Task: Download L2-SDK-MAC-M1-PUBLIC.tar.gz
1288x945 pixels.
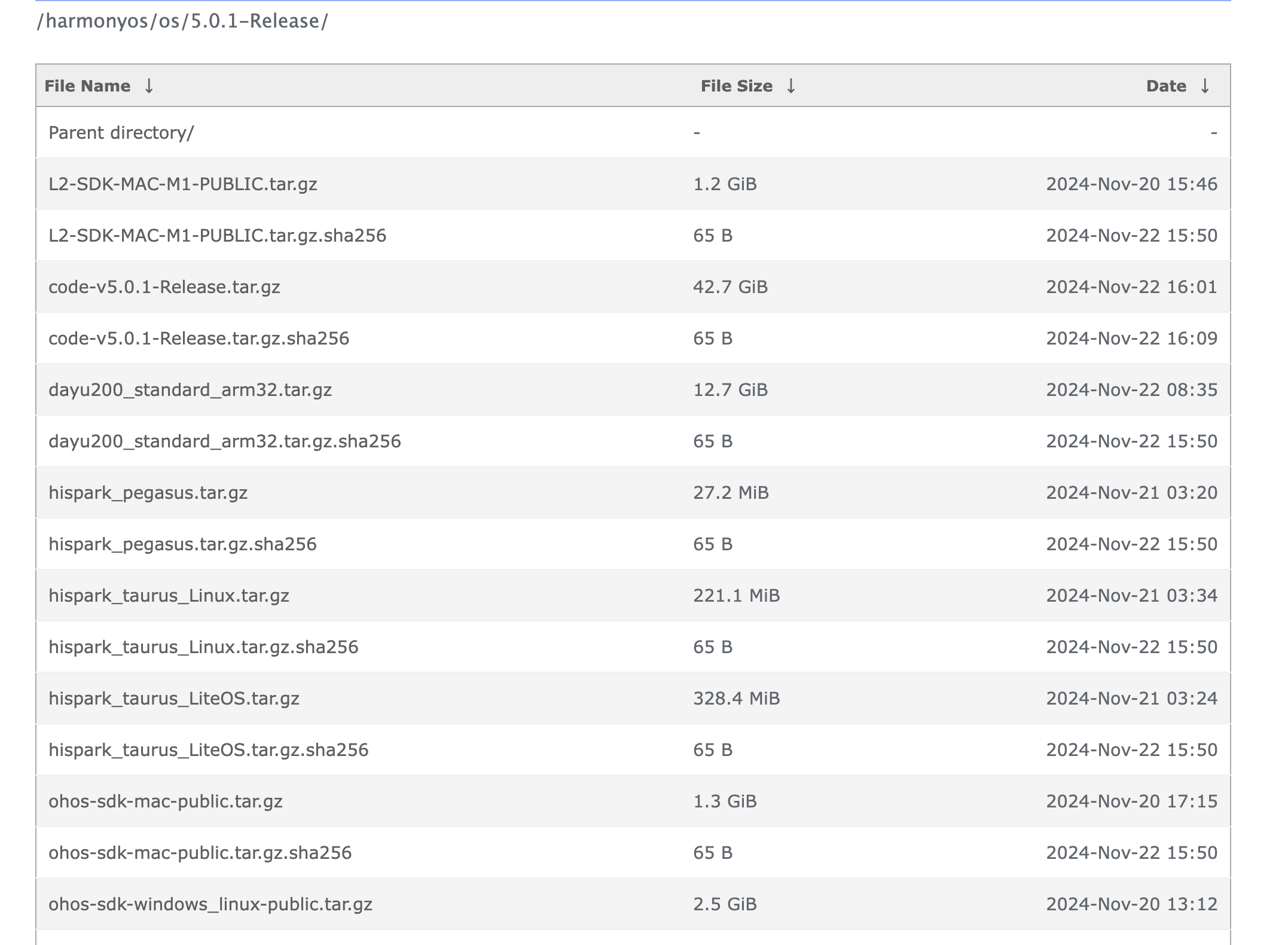Action: click(183, 184)
